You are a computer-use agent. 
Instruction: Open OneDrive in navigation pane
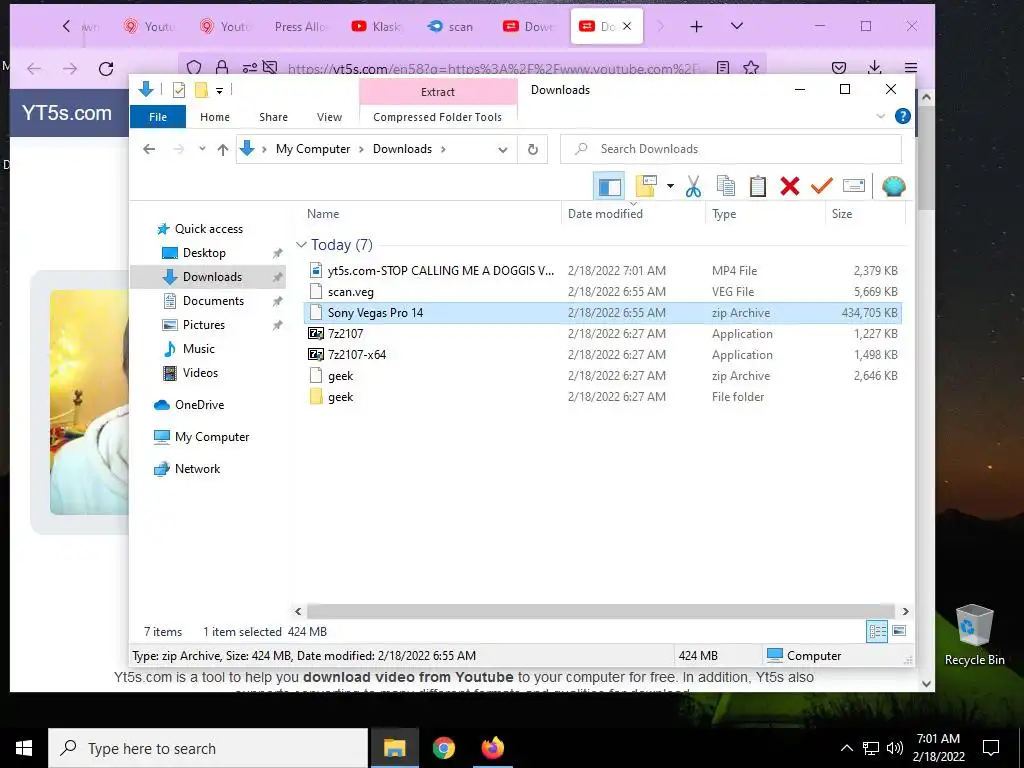(x=199, y=405)
